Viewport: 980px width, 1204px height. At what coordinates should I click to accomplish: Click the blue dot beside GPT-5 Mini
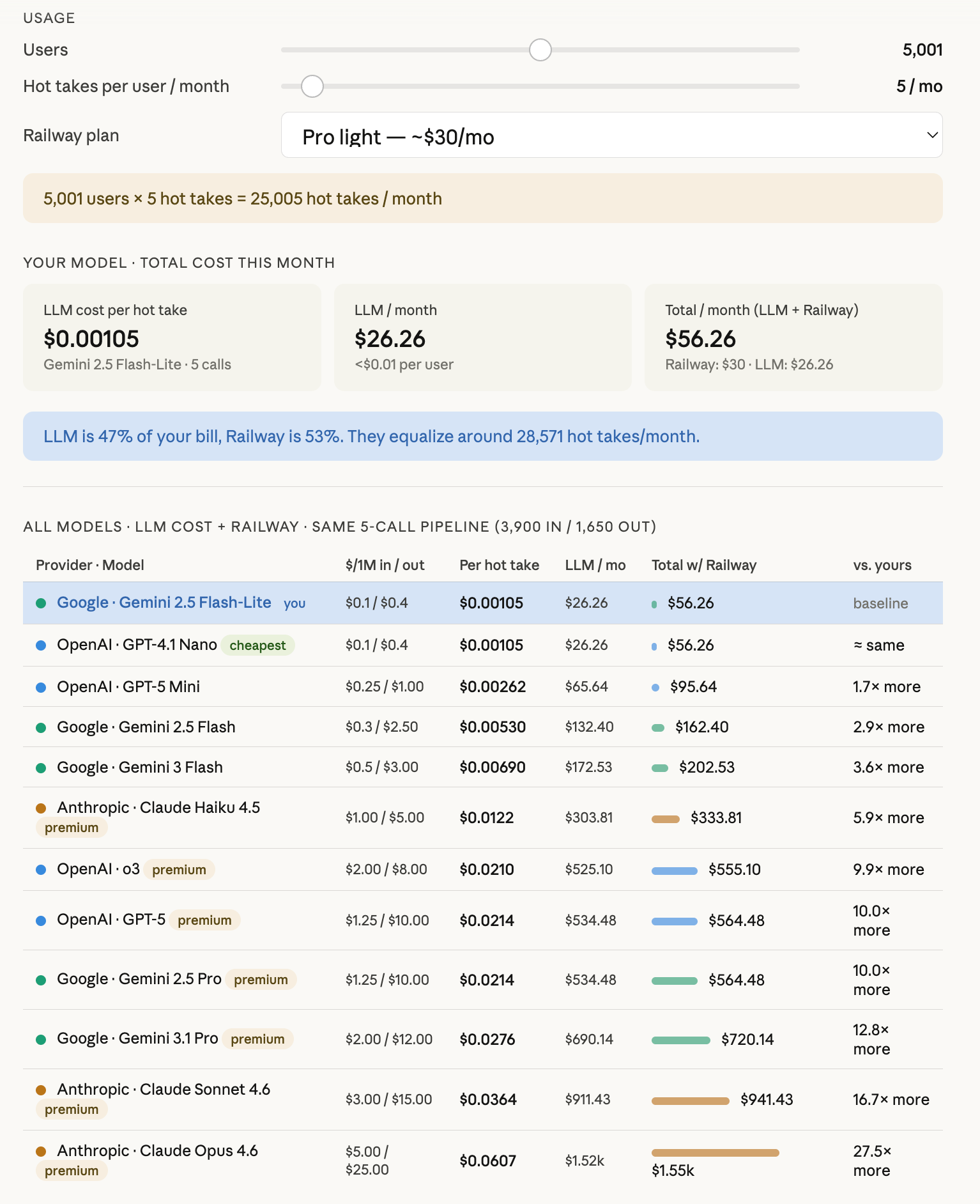[41, 688]
